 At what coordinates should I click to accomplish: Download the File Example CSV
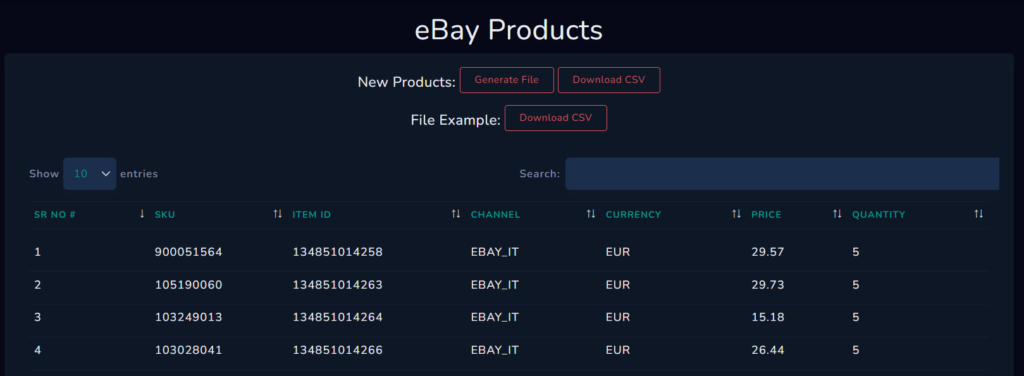[556, 118]
